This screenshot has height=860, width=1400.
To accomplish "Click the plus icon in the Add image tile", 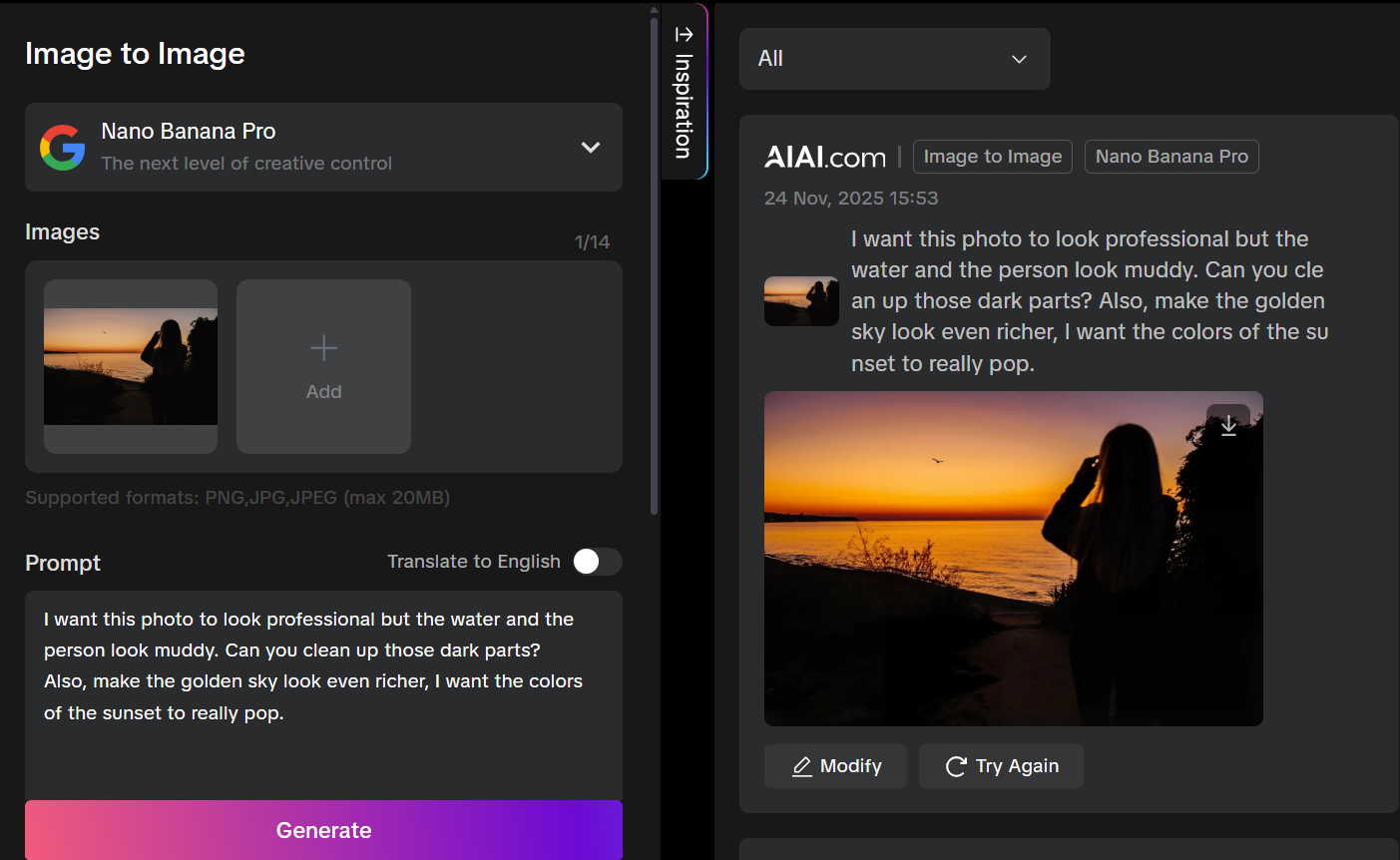I will click(x=323, y=348).
